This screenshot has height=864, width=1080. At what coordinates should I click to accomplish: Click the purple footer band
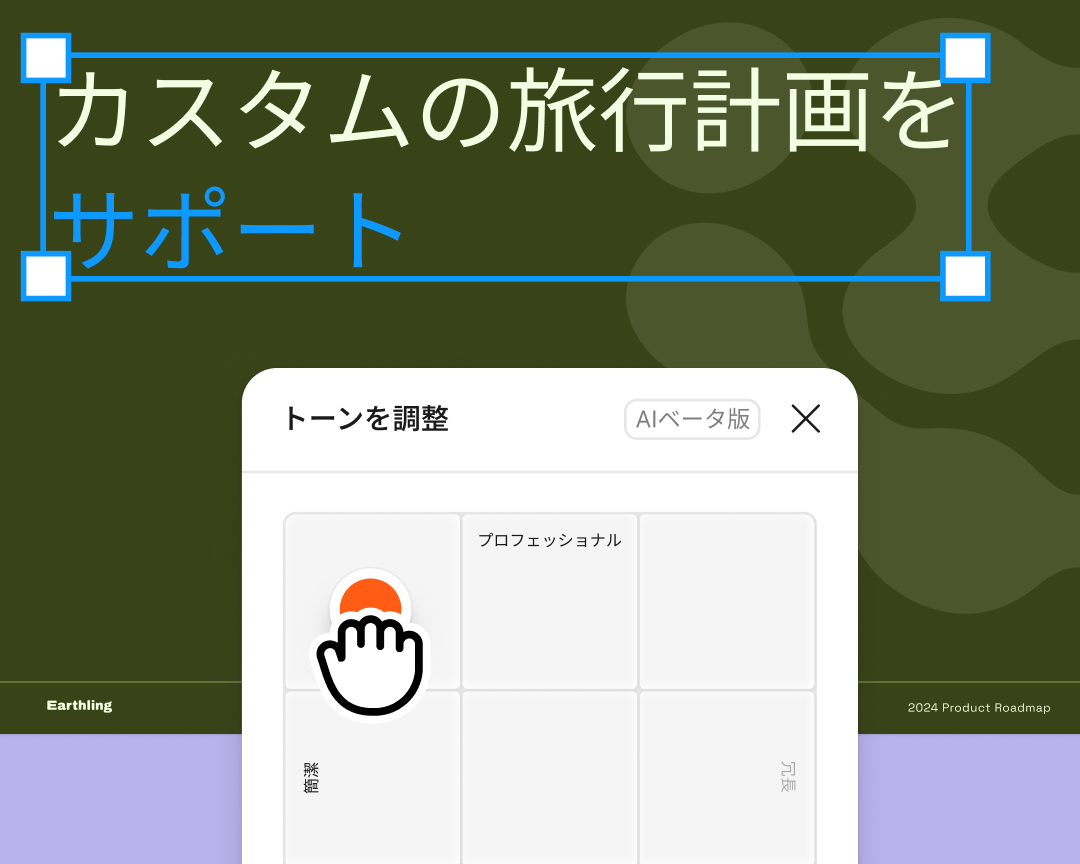120,800
